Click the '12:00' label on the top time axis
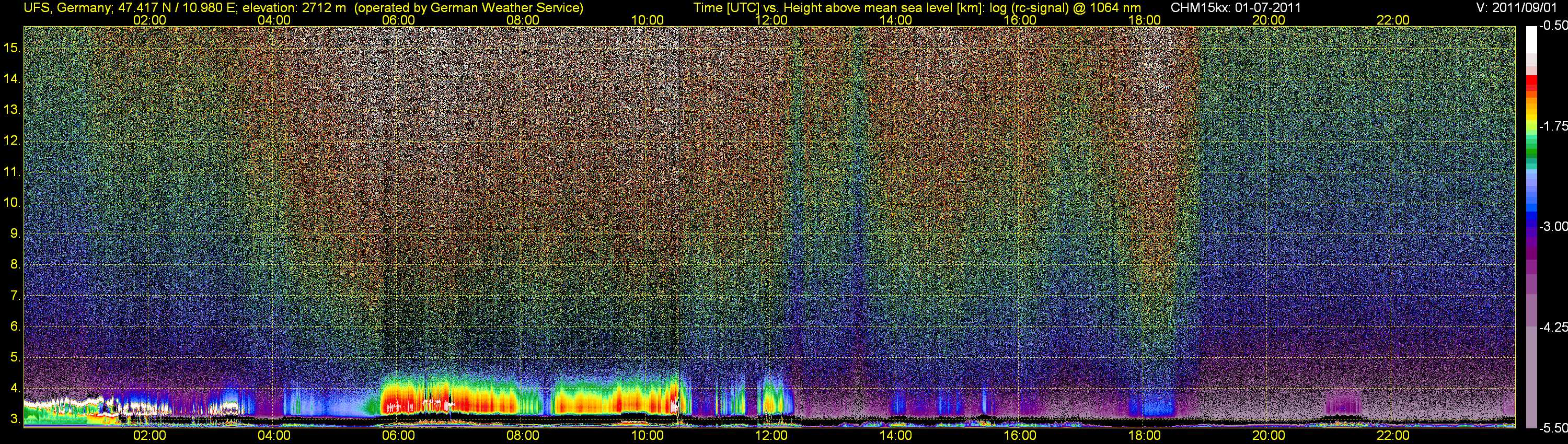The width and height of the screenshot is (1568, 444). click(x=771, y=20)
